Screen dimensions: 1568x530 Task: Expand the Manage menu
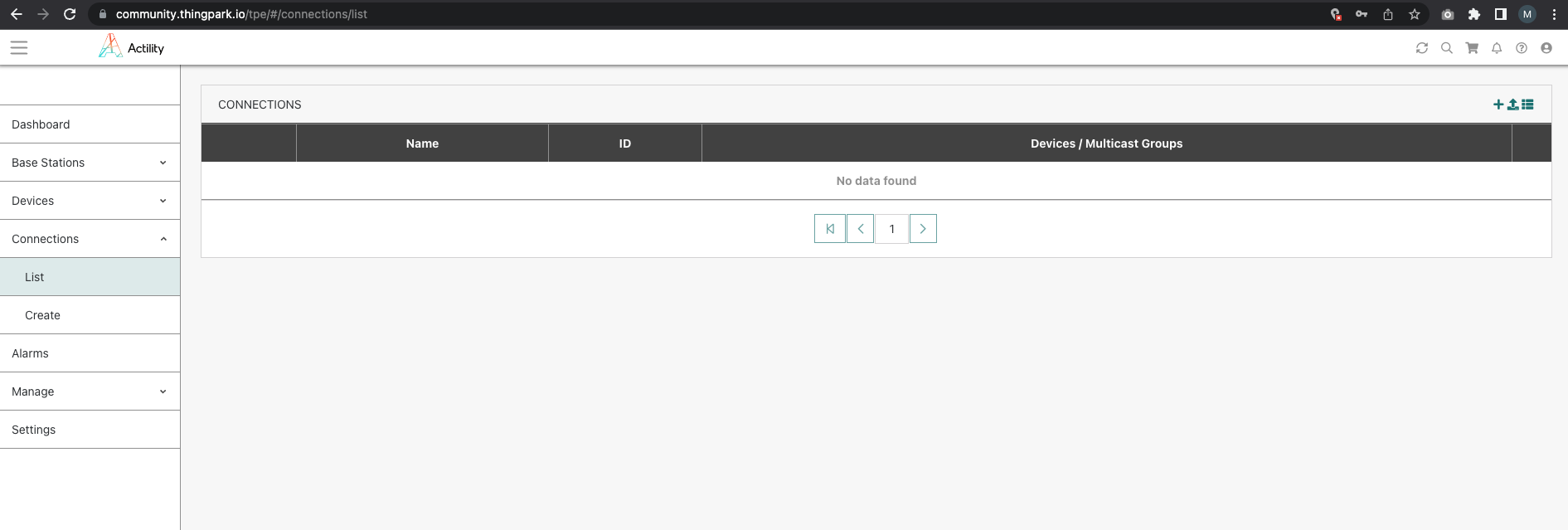[x=90, y=391]
